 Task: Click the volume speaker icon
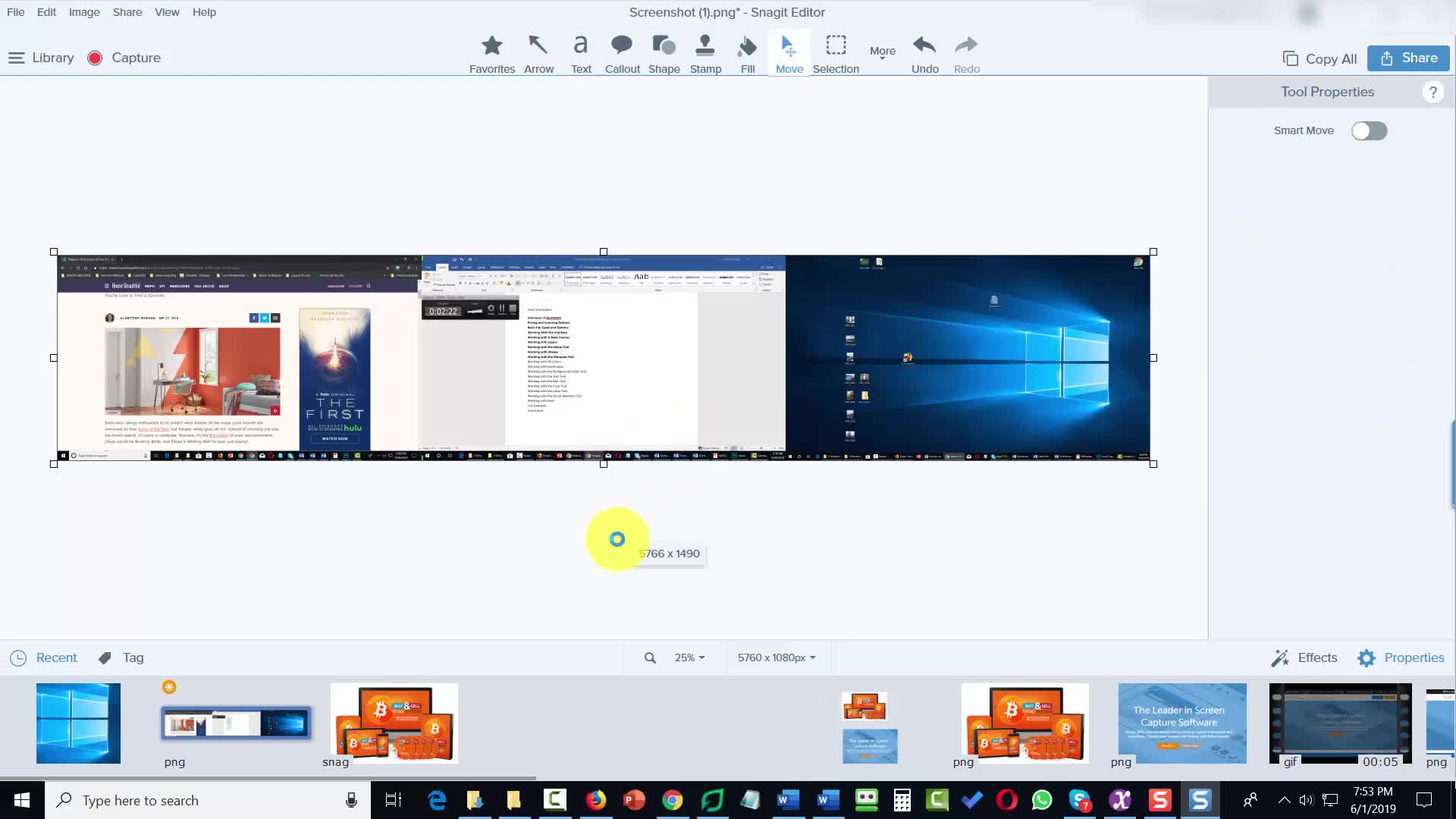pos(1306,800)
